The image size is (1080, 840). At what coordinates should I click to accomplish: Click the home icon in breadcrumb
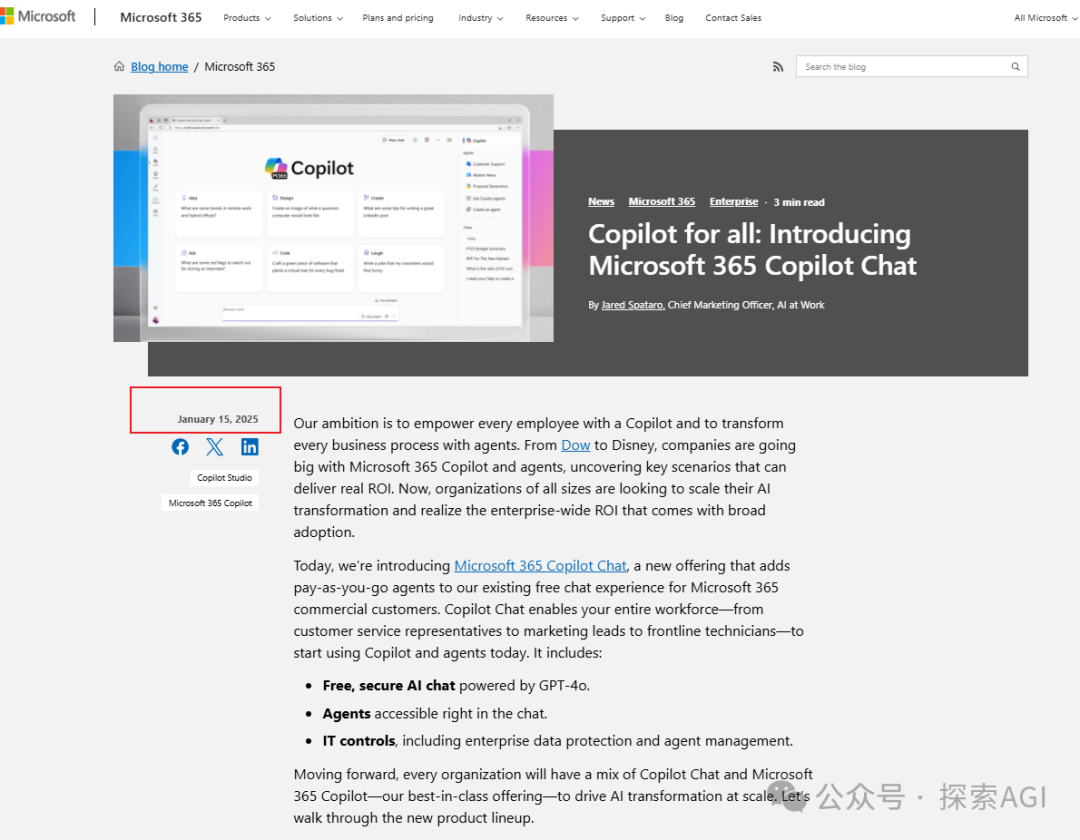click(x=120, y=67)
